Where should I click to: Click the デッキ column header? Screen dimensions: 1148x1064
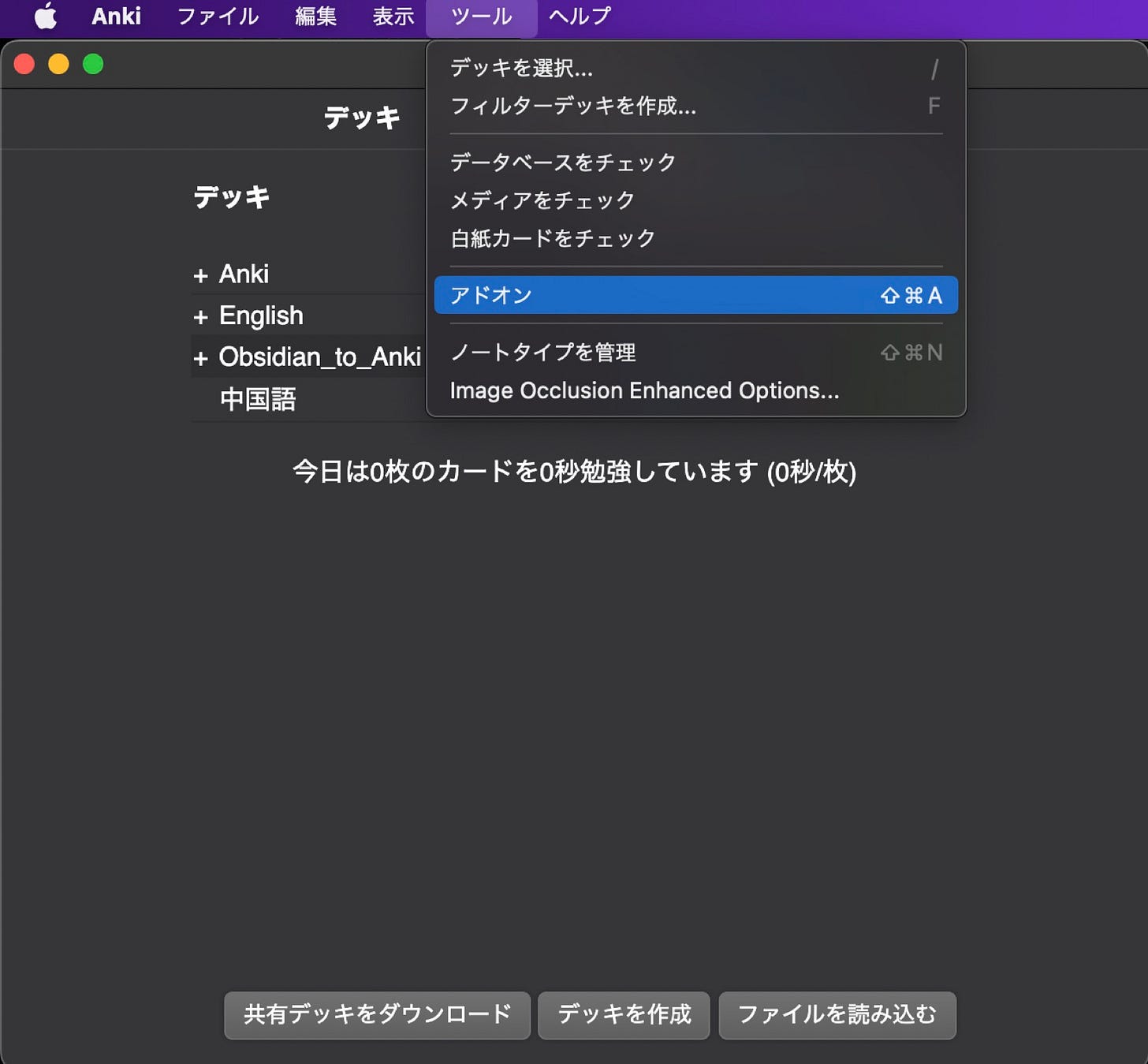[232, 196]
